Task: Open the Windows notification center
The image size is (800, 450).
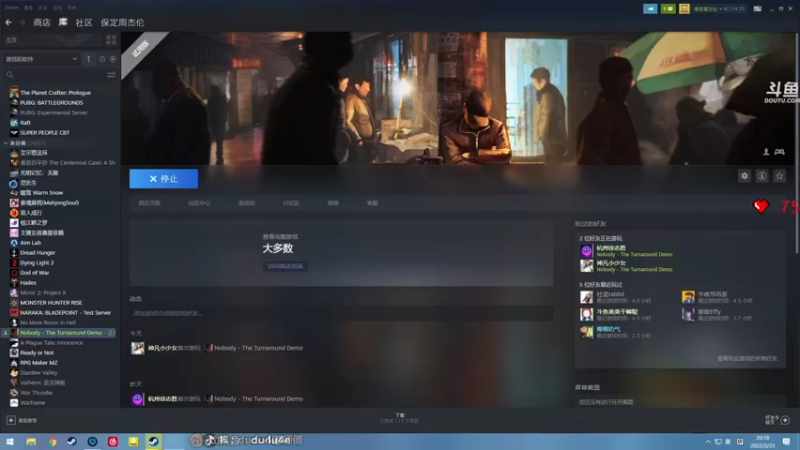Action: (786, 441)
